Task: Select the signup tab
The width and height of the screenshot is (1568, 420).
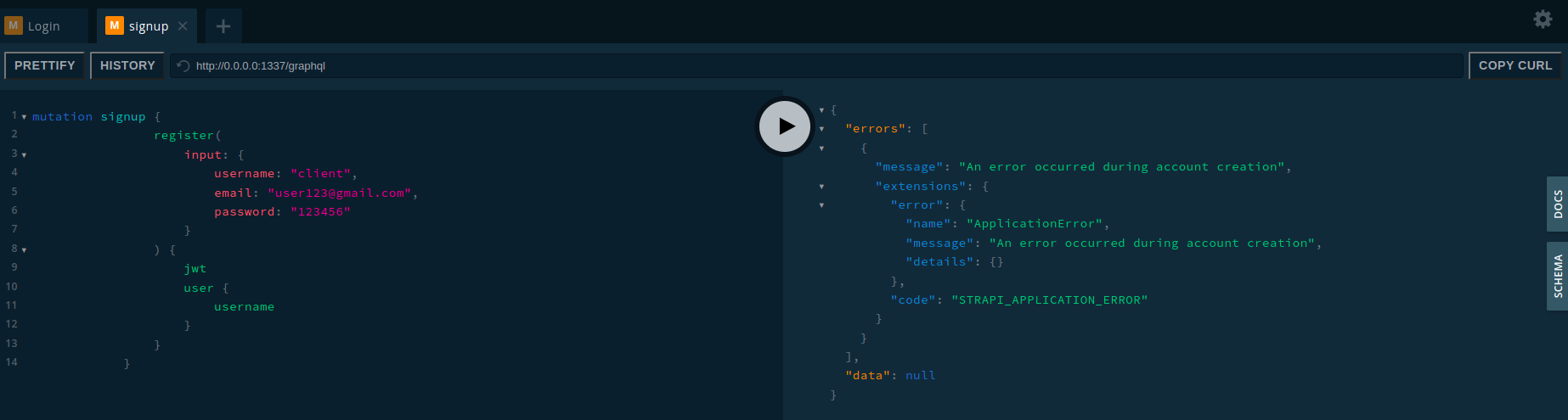Action: (147, 26)
